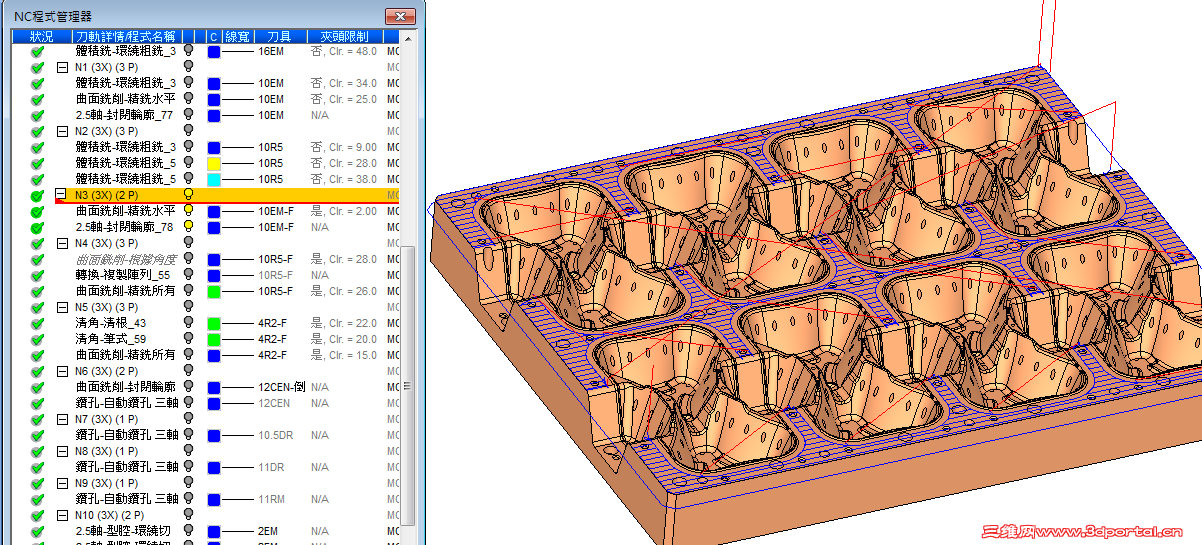
Task: Click the cyan color swatch of 10R5 toolpath
Action: click(x=213, y=179)
